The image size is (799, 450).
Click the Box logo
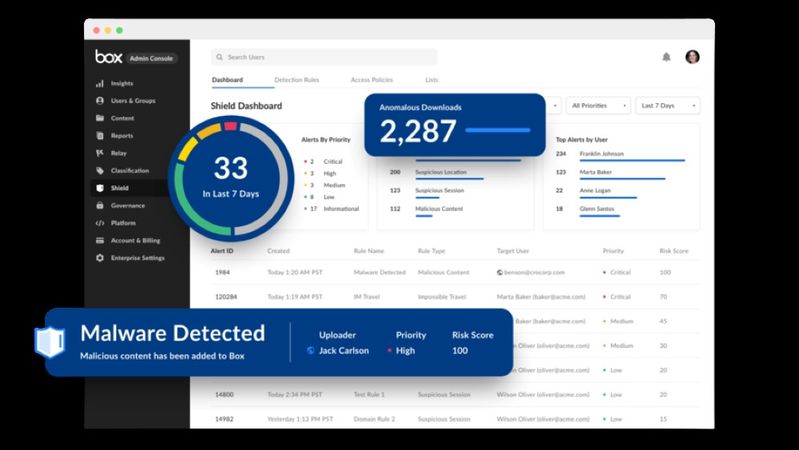pos(109,57)
